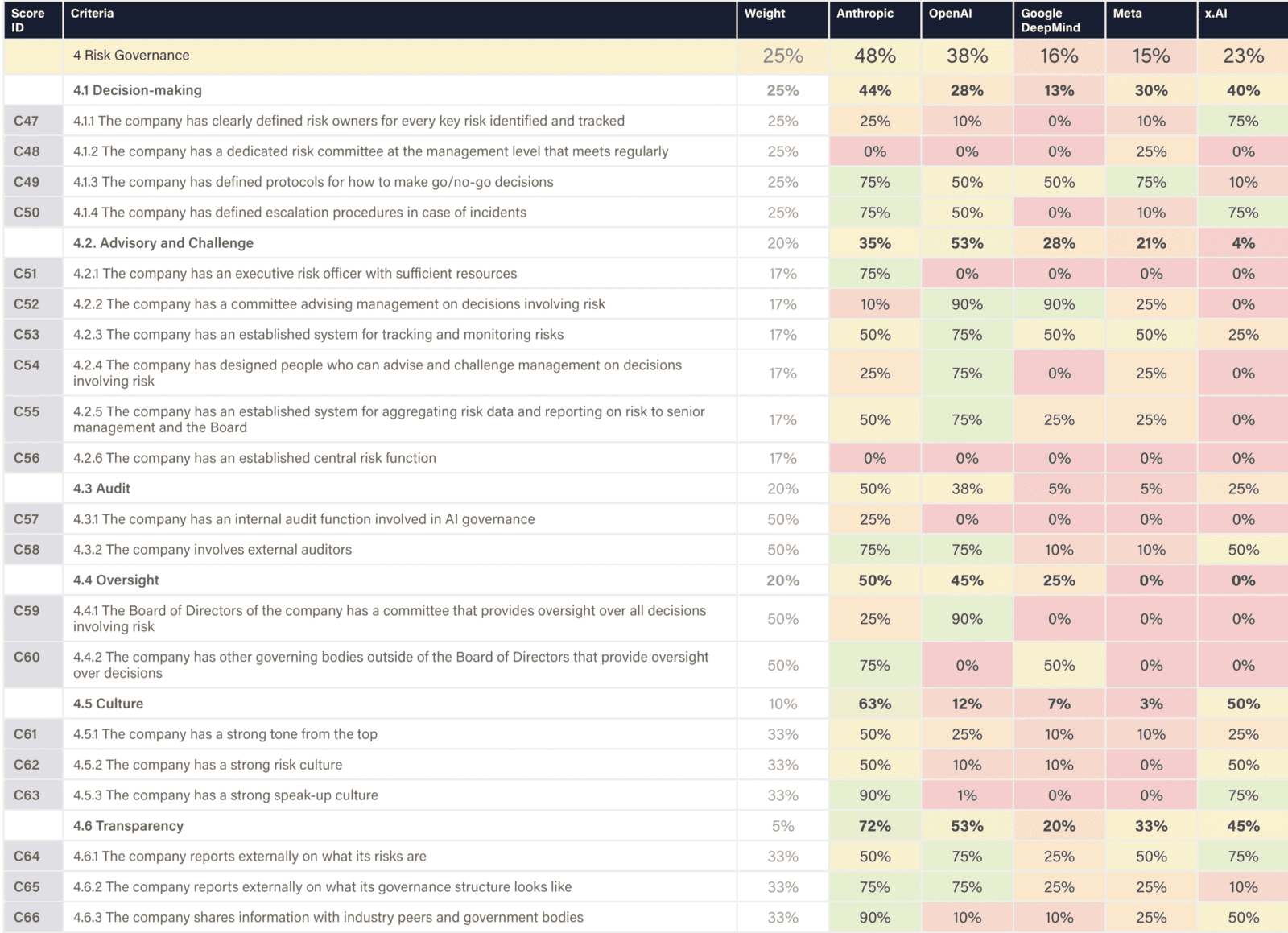Click the Google DeepMind column header
1288x933 pixels.
click(x=1059, y=19)
